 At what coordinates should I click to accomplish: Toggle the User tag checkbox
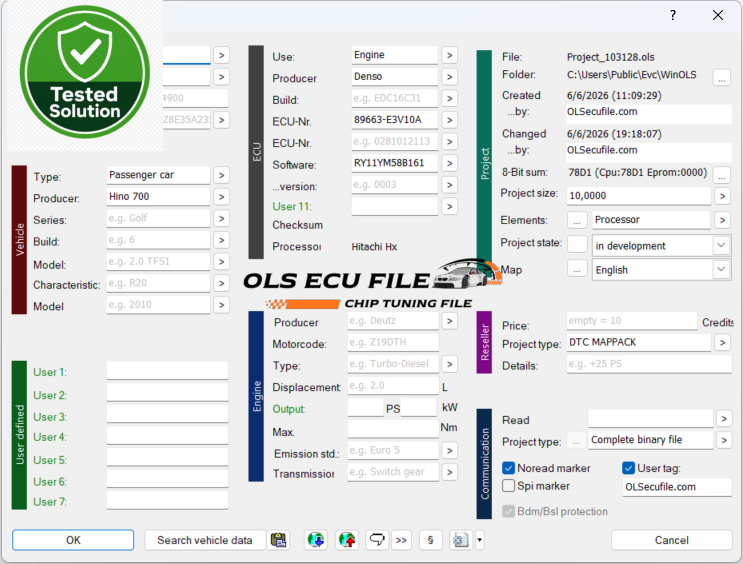(628, 468)
